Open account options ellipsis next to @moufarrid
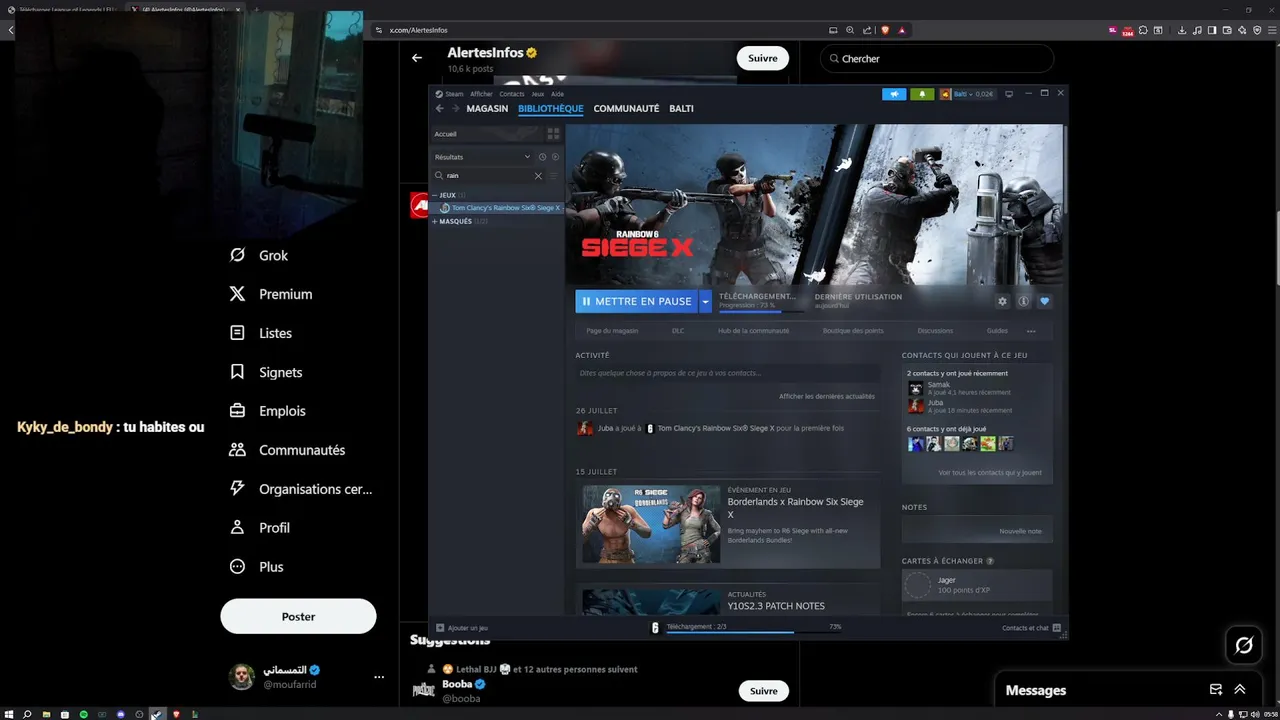The width and height of the screenshot is (1280, 720). click(x=379, y=677)
